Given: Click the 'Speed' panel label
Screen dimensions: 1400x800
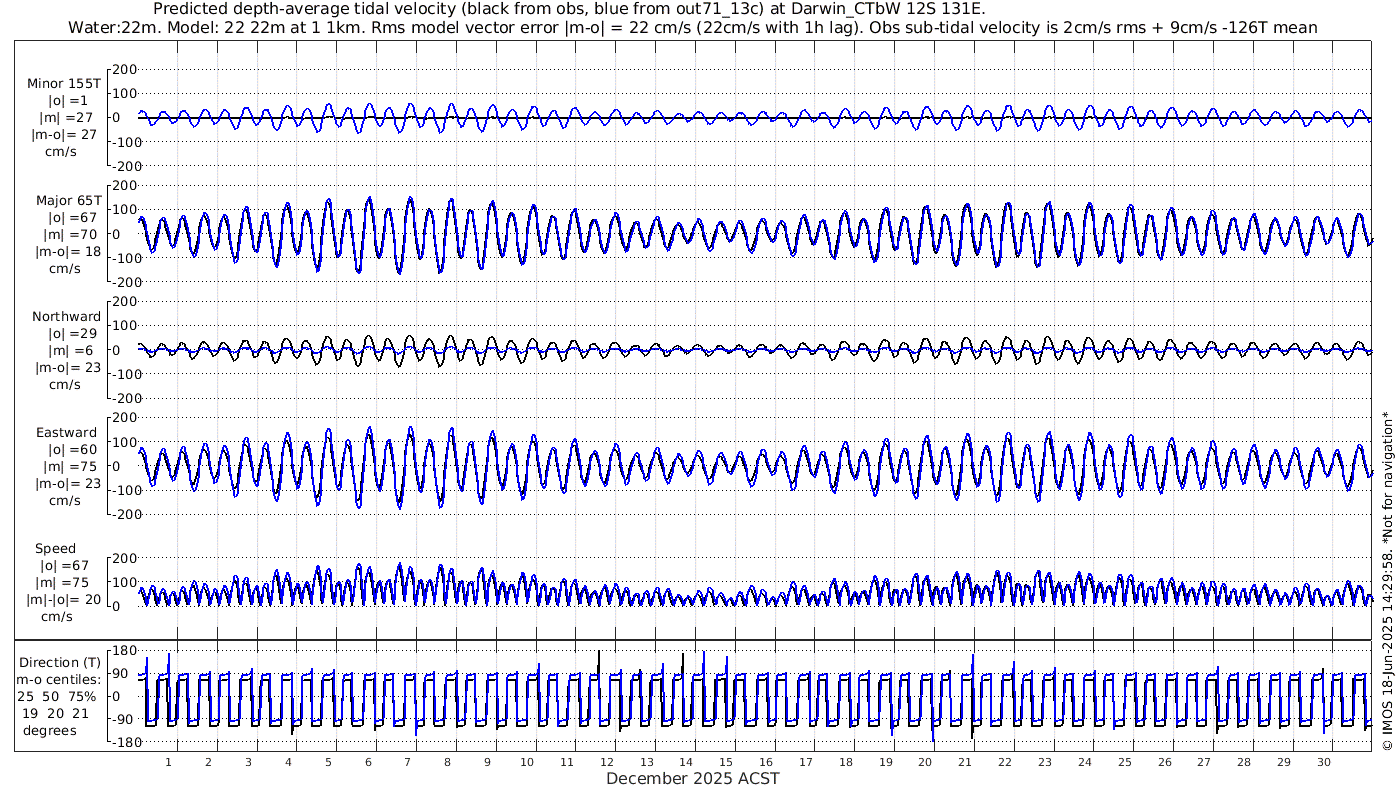Looking at the screenshot, I should pyautogui.click(x=55, y=549).
